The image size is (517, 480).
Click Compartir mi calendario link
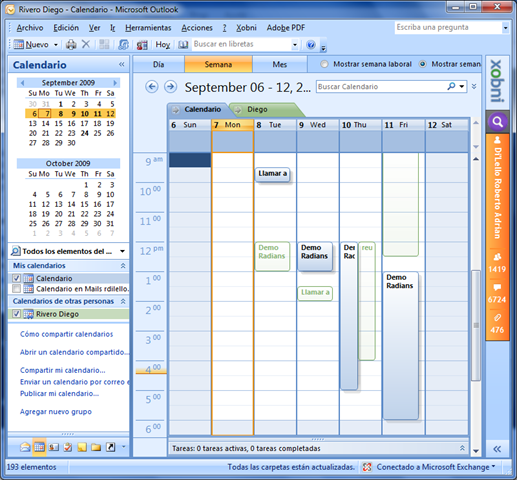63,370
